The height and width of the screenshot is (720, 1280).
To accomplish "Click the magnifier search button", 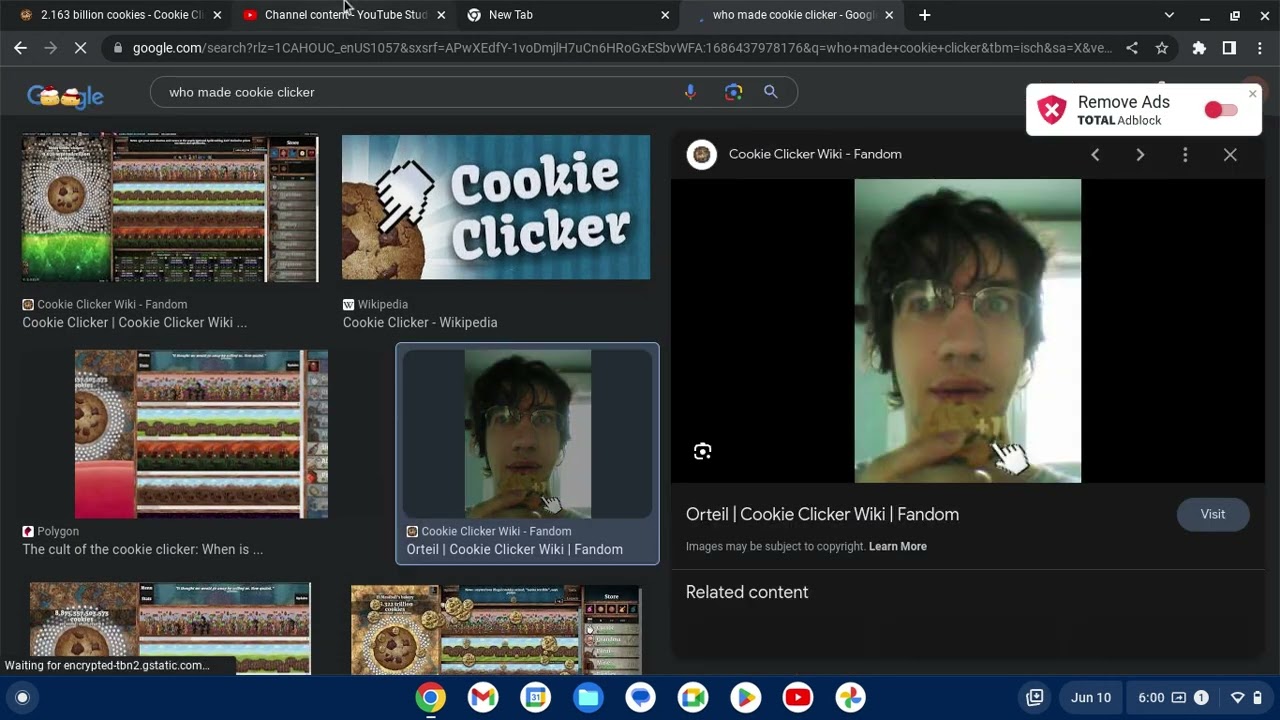I will [x=771, y=92].
